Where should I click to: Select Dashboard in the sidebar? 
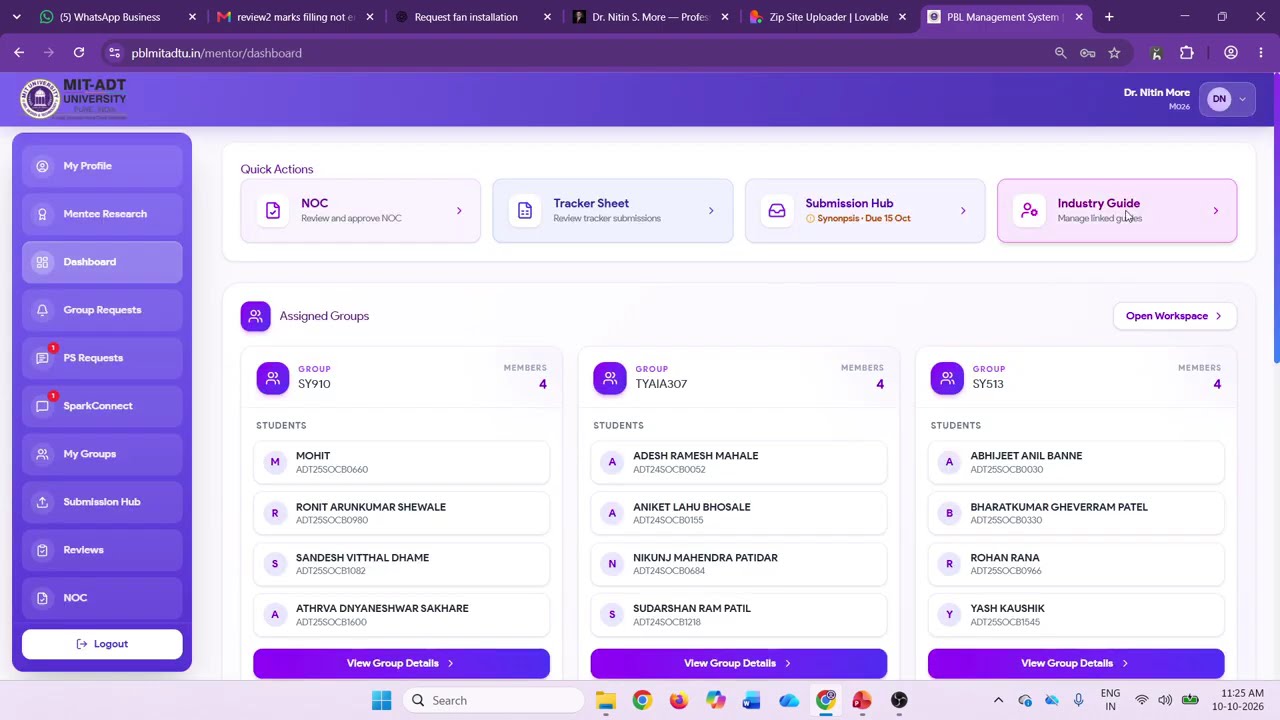[102, 262]
